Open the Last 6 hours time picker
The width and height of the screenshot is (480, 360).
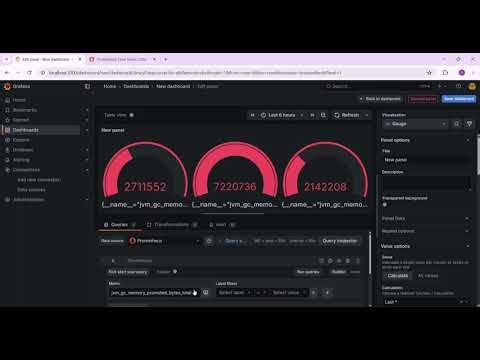pos(282,115)
